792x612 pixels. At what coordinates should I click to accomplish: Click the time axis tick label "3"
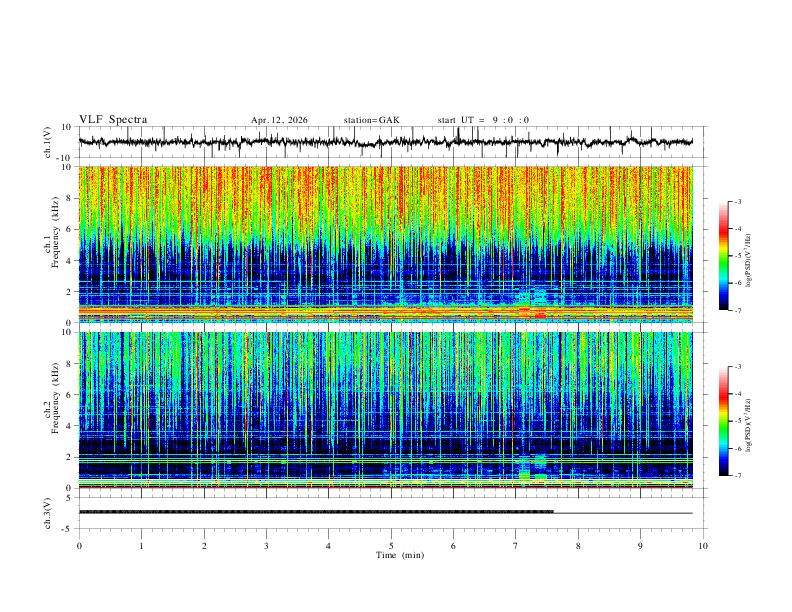(266, 546)
